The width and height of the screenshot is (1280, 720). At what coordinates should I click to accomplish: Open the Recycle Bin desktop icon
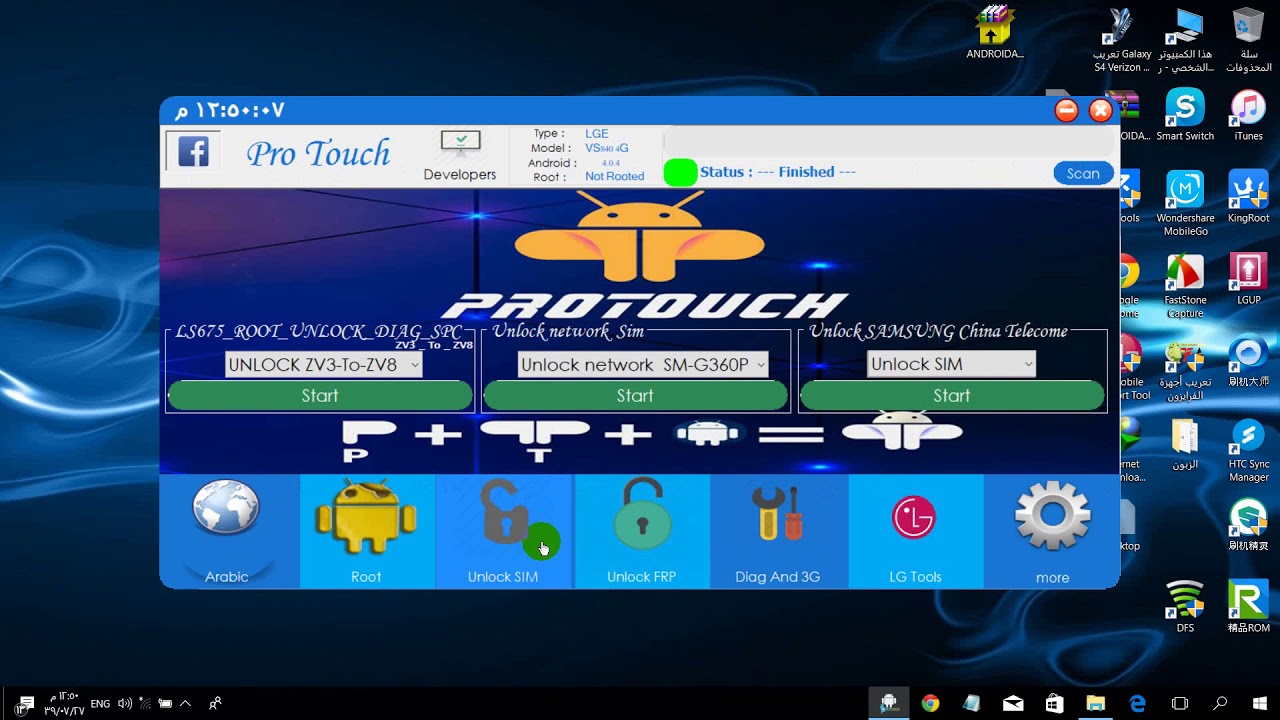[1249, 40]
